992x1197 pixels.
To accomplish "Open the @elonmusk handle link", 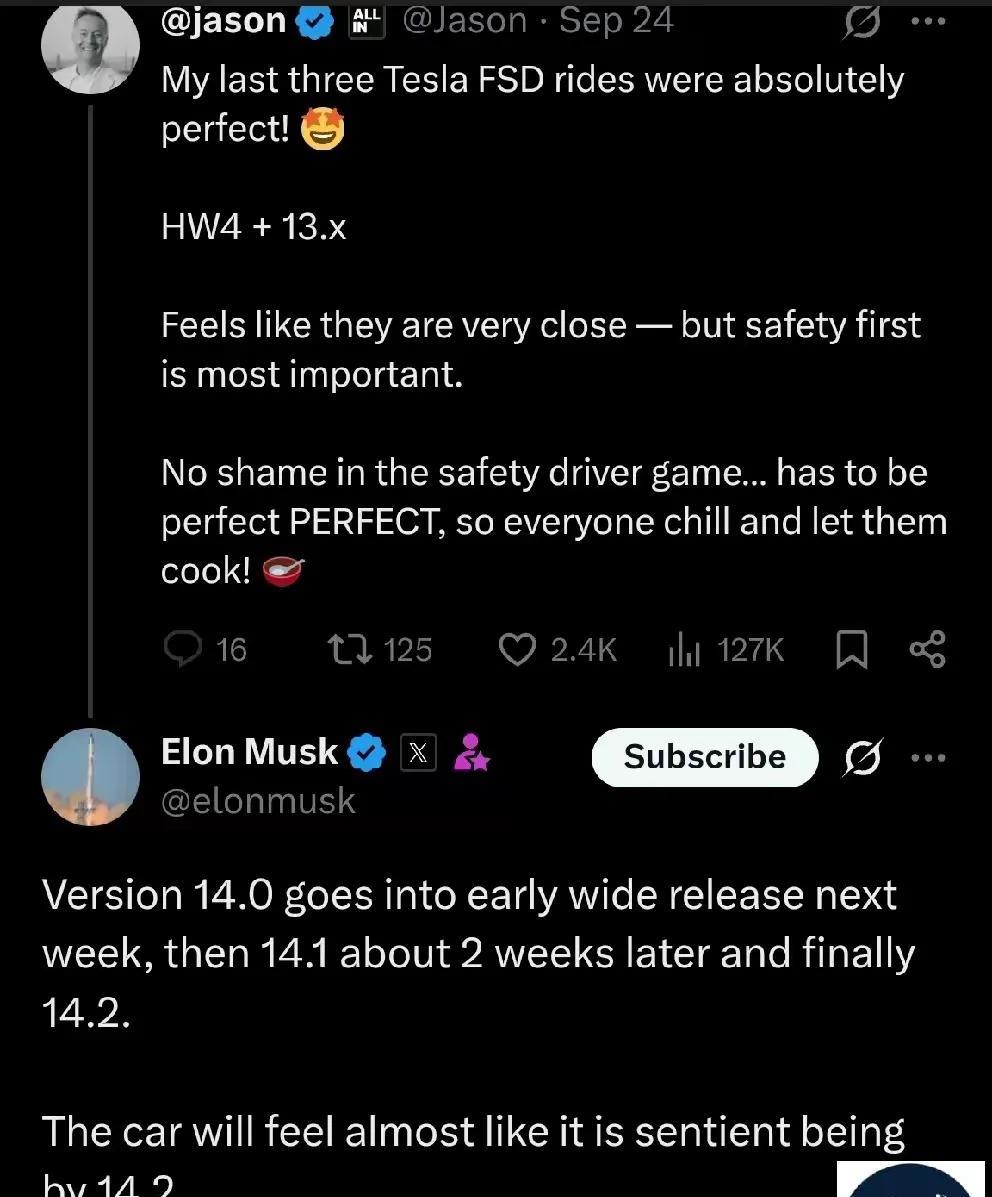I will pyautogui.click(x=257, y=801).
